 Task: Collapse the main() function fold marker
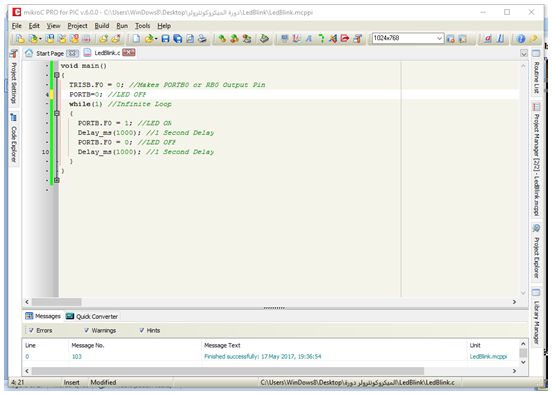click(x=57, y=75)
